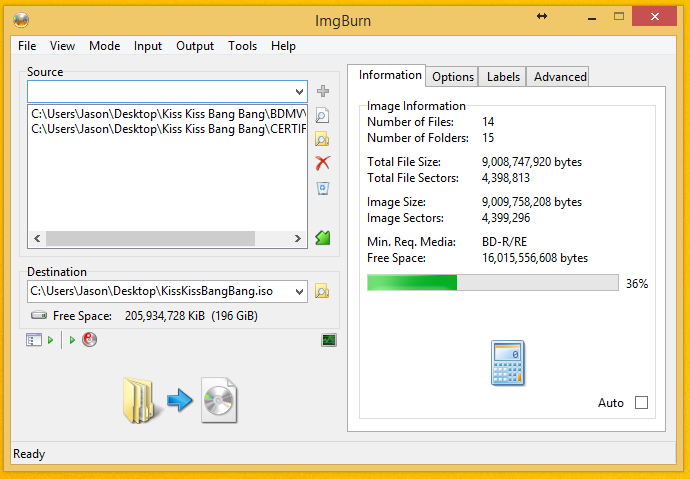This screenshot has height=479, width=690.
Task: Open the Input menu
Action: tap(148, 46)
